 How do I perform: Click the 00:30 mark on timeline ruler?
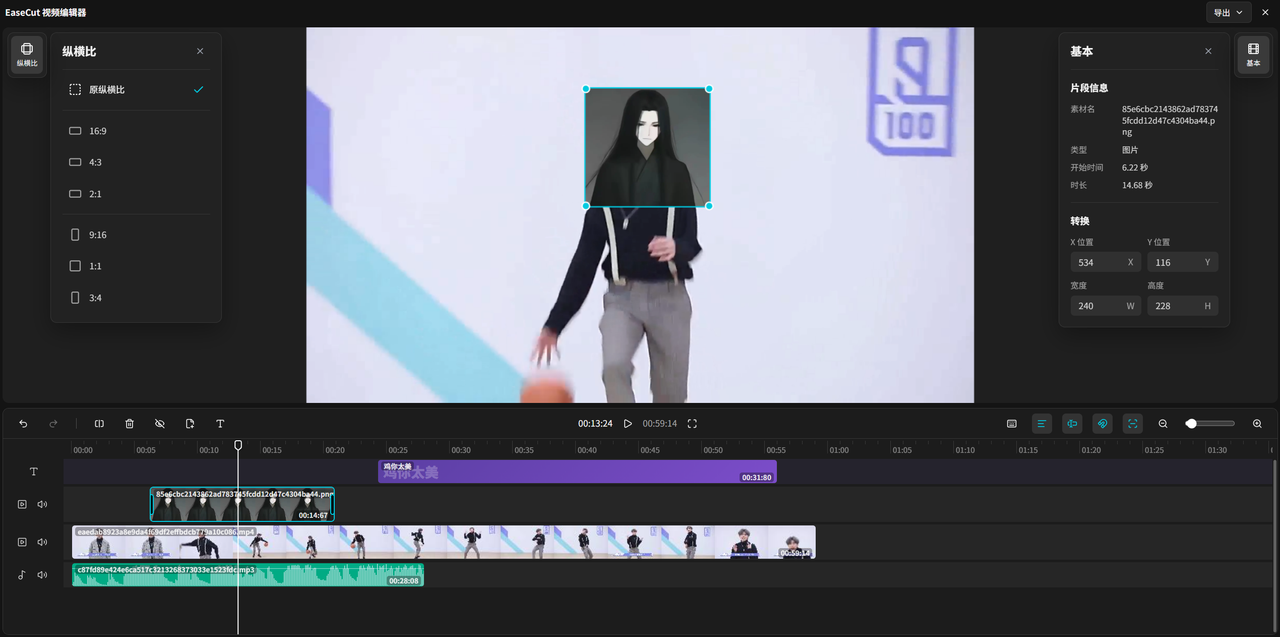click(460, 450)
